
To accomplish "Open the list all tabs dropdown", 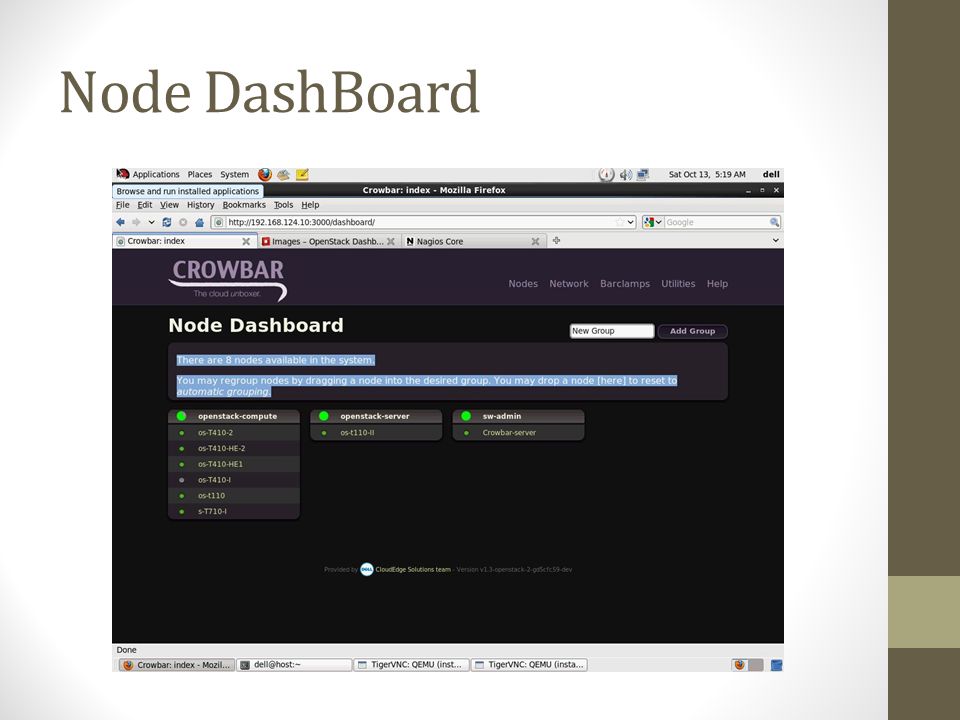I will click(776, 241).
